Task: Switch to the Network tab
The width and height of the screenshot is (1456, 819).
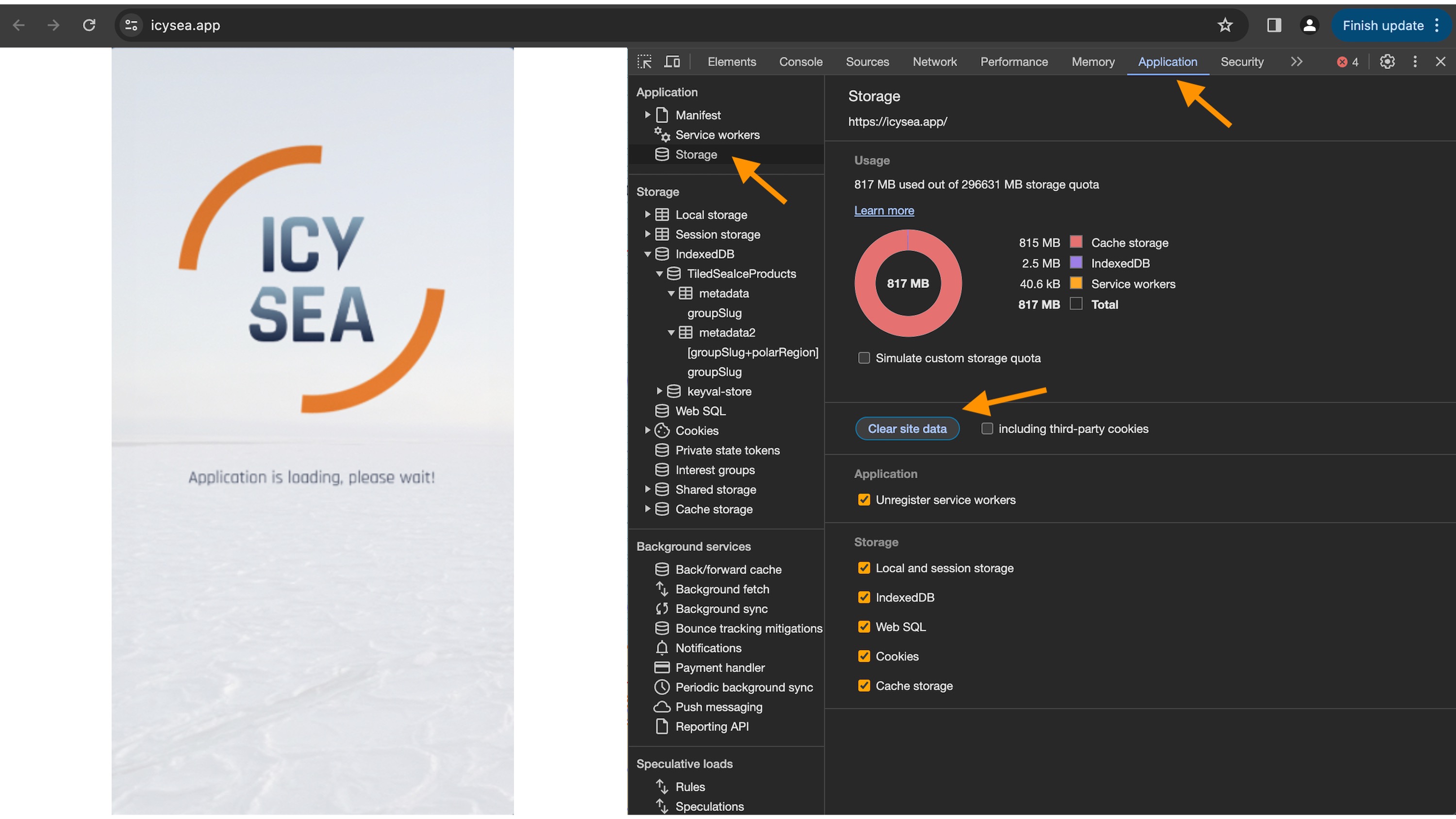Action: (934, 62)
